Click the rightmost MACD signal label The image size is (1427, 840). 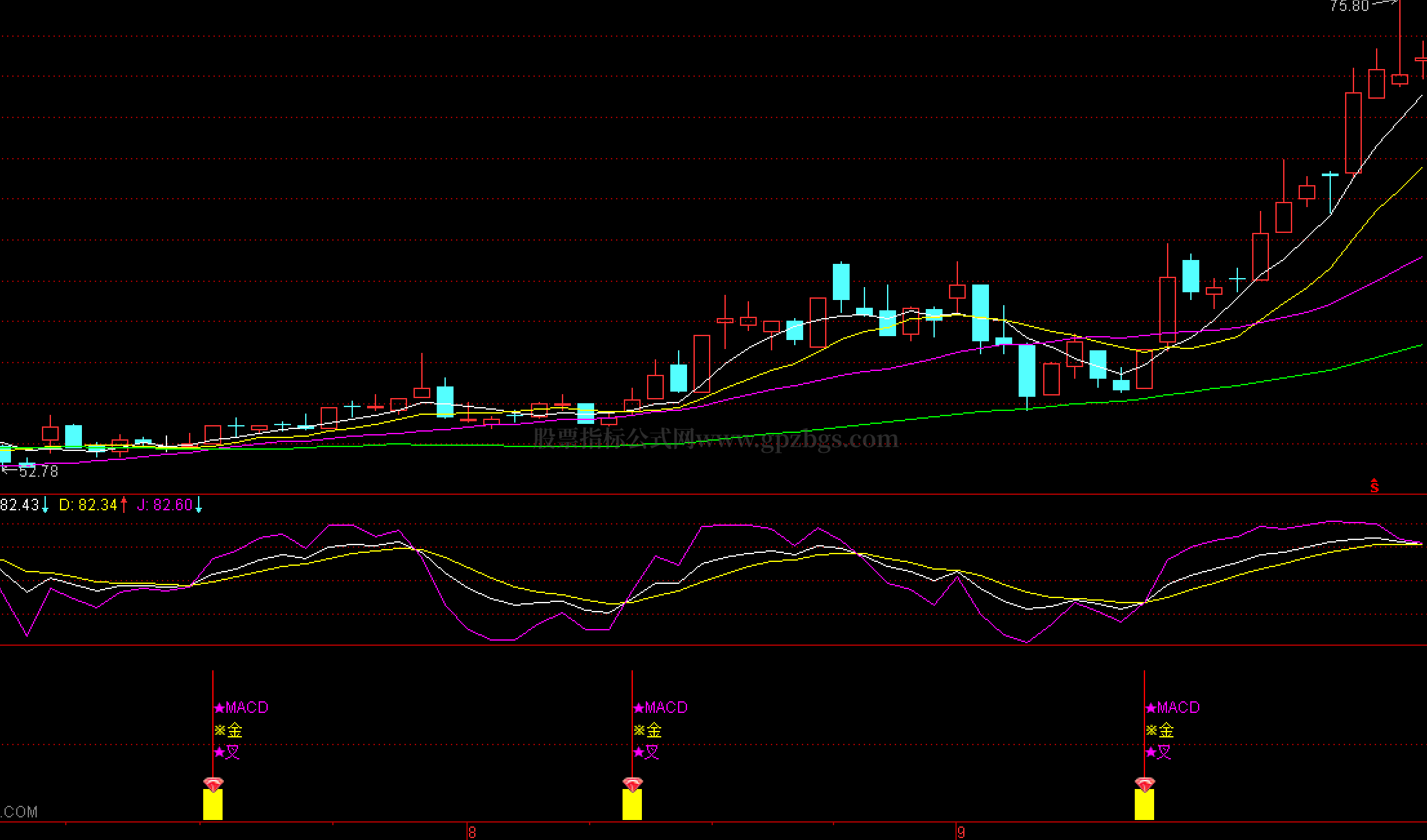click(1178, 708)
